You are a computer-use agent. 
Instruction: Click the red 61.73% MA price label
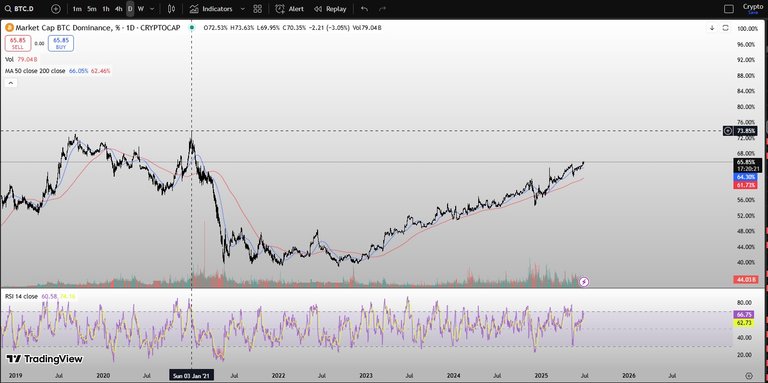[x=745, y=185]
